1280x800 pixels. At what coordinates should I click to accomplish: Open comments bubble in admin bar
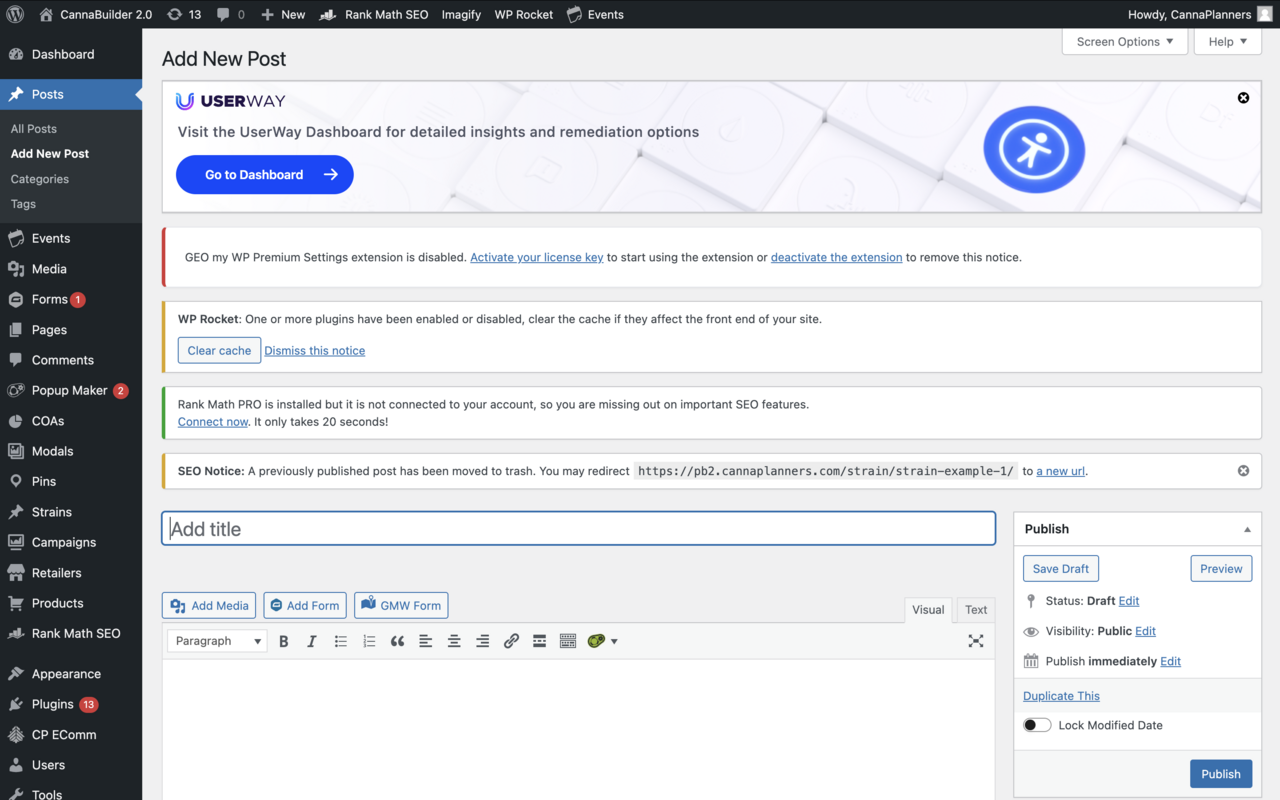(230, 14)
